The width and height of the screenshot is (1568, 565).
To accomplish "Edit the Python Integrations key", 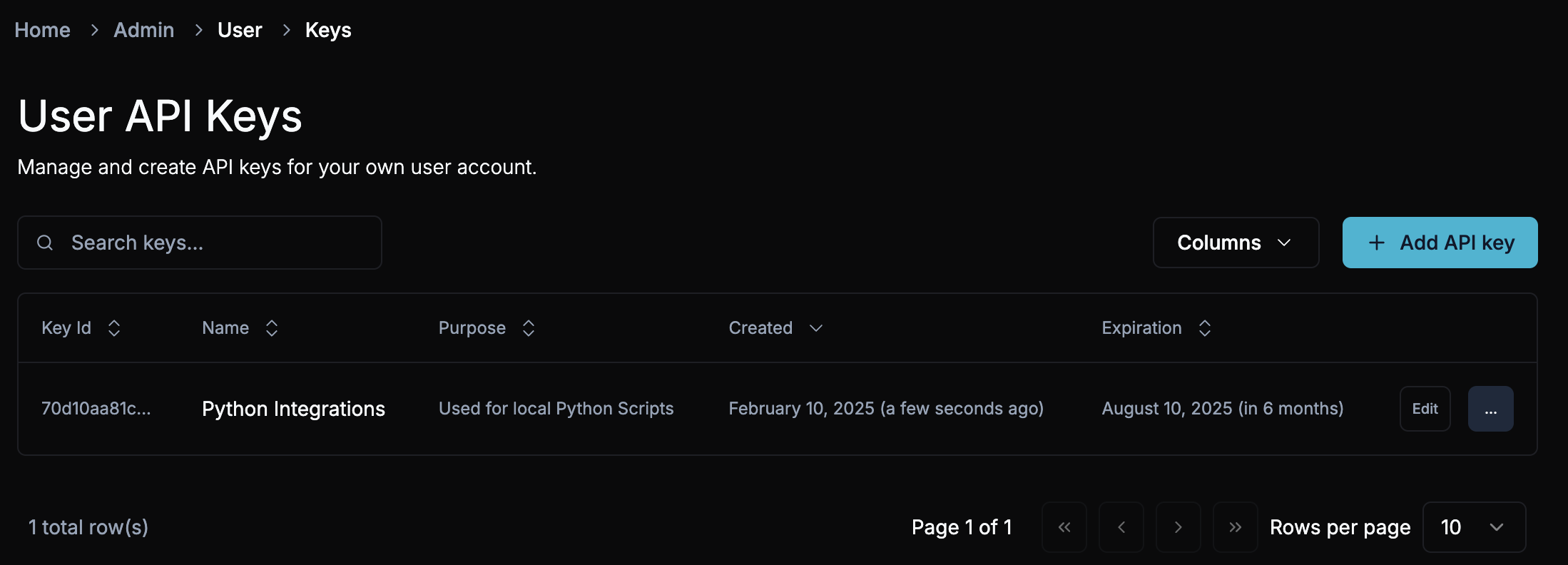I will 1425,409.
